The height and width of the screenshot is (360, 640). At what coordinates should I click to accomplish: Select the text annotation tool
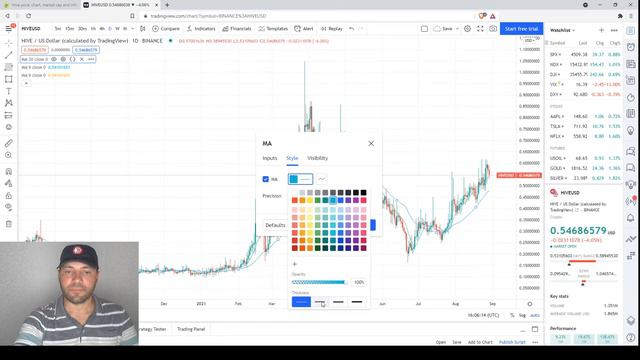[9, 91]
